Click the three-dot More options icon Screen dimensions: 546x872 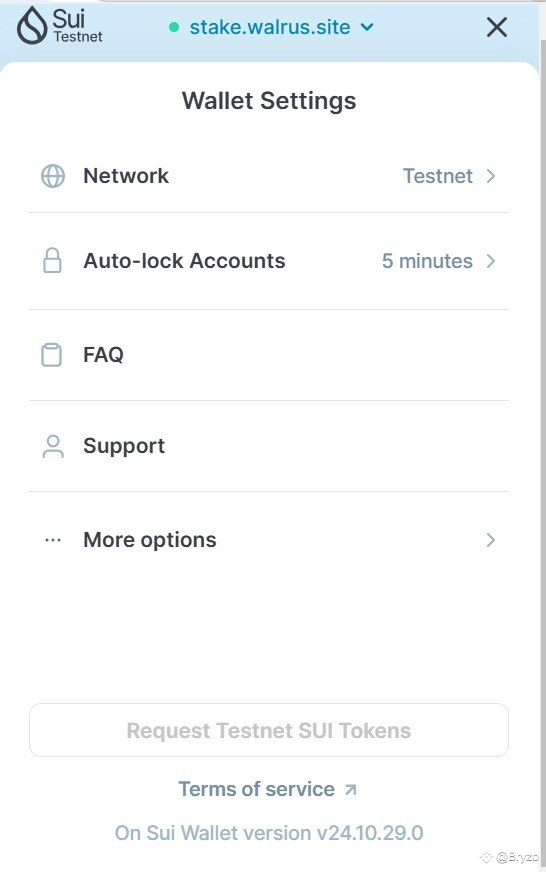(53, 540)
